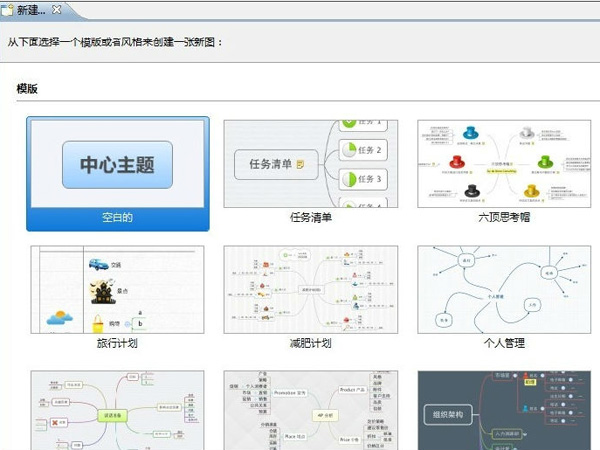Image resolution: width=600 pixels, height=450 pixels.
Task: Pick the 减肥计划 template thumbnail
Action: point(310,290)
